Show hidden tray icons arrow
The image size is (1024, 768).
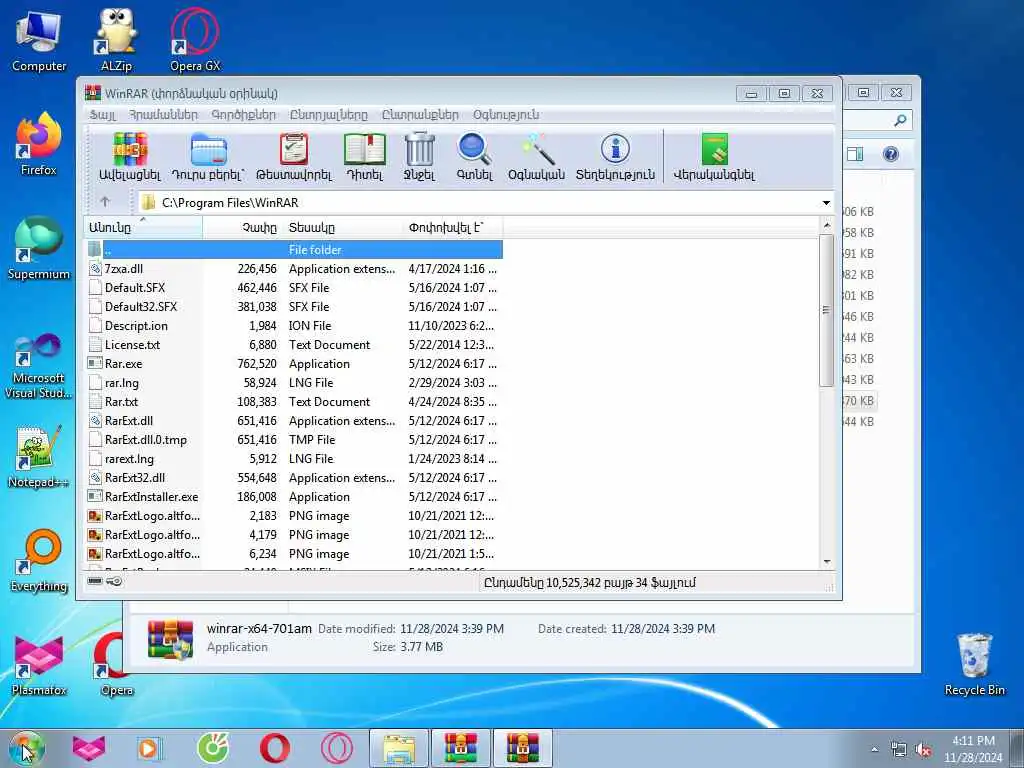(874, 750)
